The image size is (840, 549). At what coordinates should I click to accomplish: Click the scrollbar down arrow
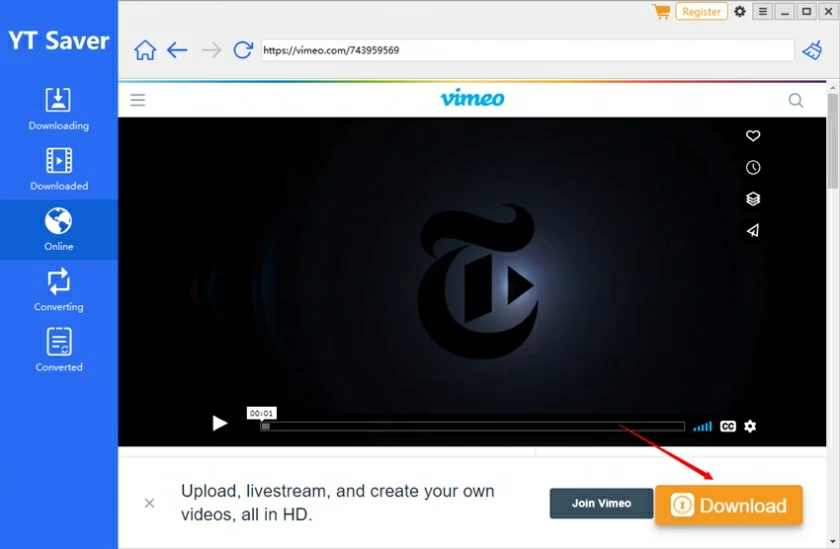(832, 542)
